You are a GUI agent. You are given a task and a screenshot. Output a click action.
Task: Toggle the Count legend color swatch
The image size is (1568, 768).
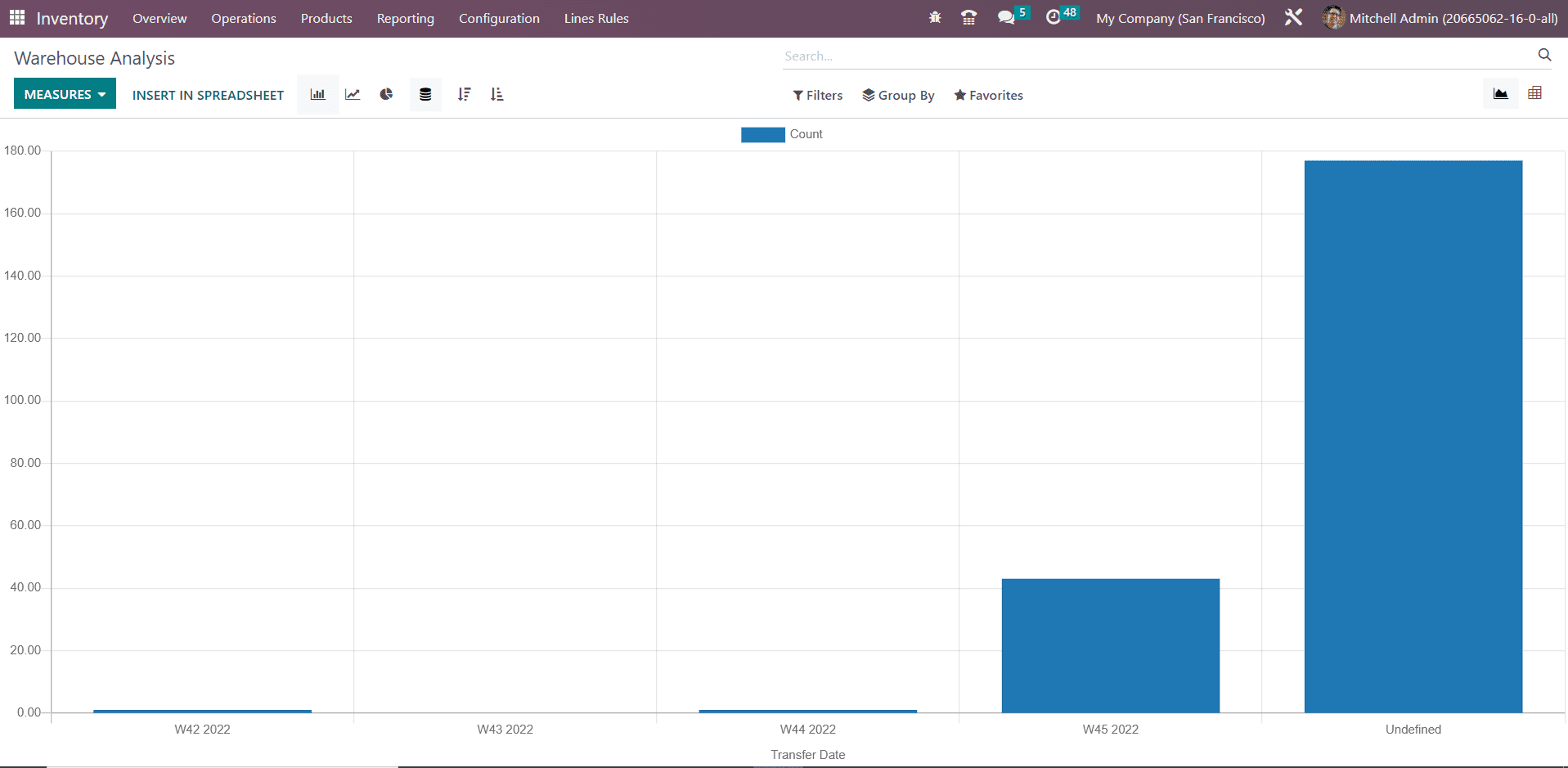click(762, 134)
